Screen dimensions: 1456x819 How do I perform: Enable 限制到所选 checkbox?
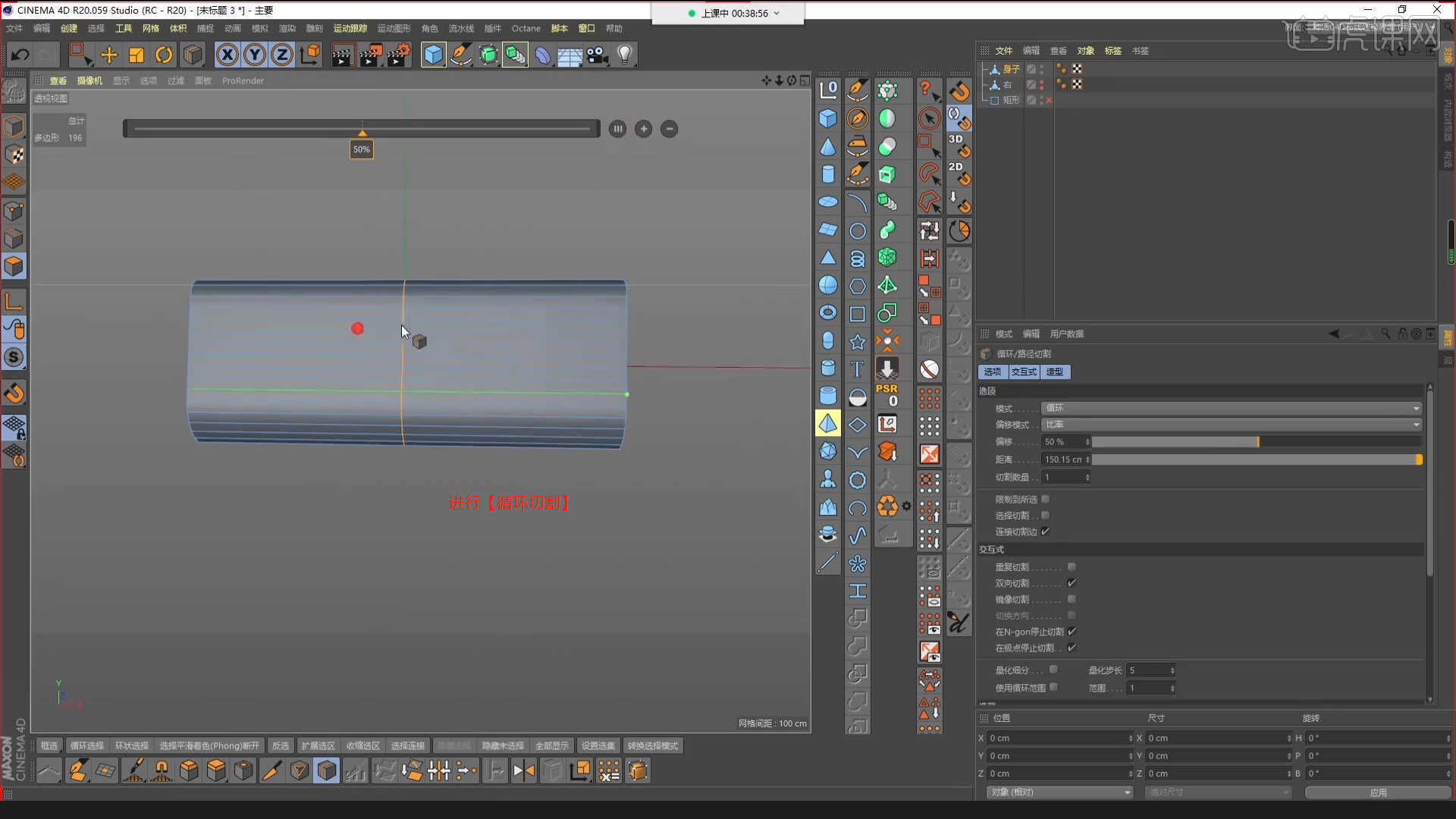[x=1046, y=499]
